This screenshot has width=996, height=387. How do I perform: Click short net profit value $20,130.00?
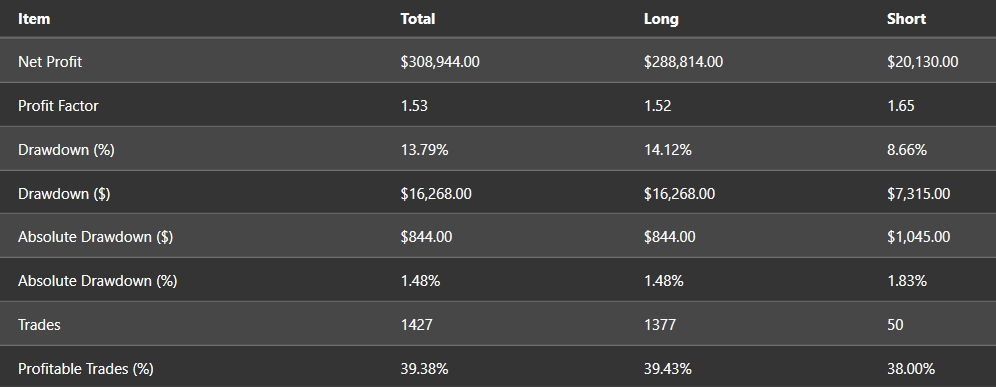[x=922, y=62]
